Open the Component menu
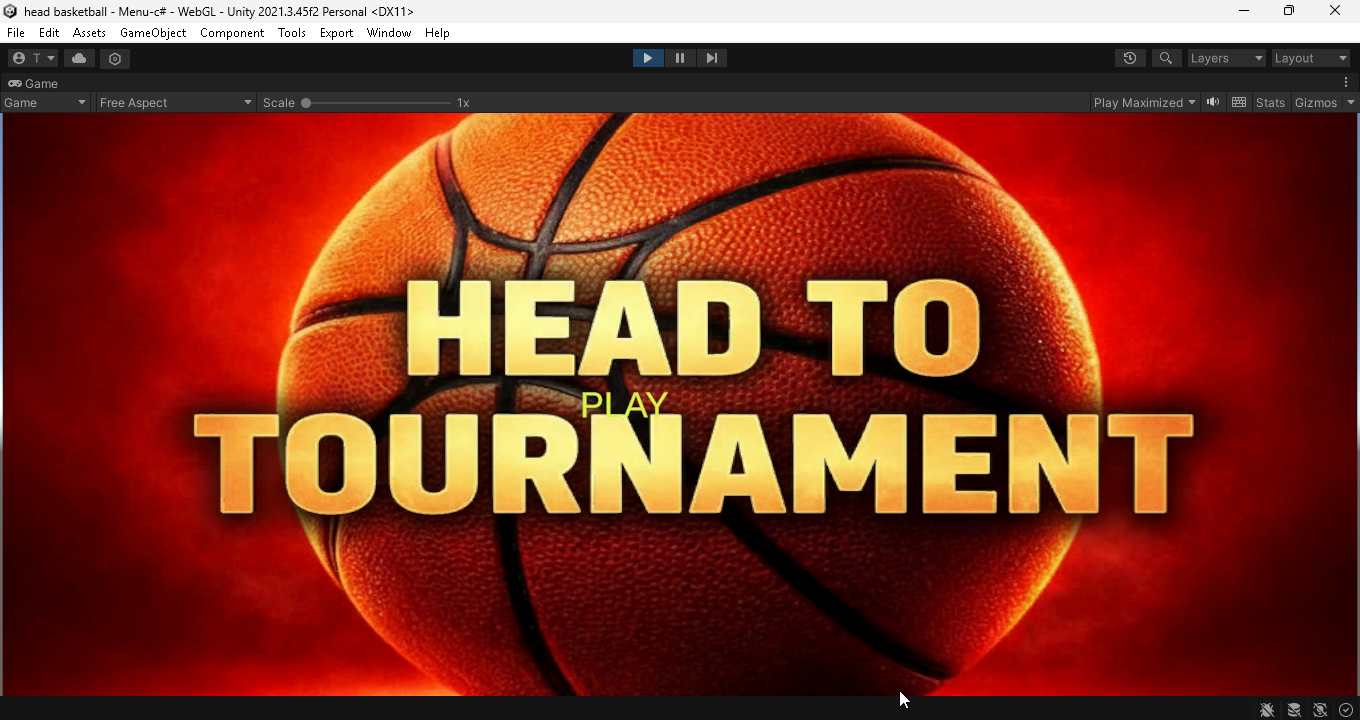1360x720 pixels. (x=232, y=33)
